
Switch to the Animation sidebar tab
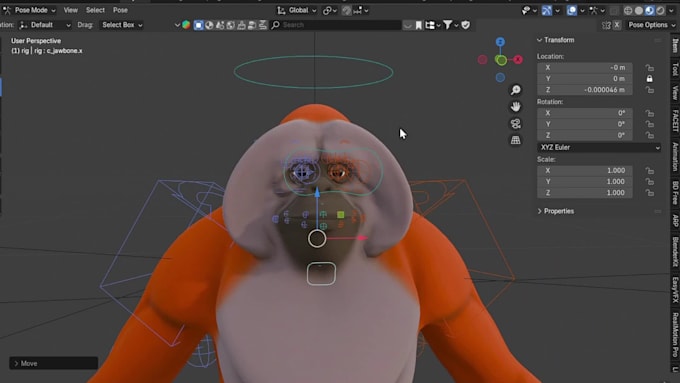tap(675, 157)
